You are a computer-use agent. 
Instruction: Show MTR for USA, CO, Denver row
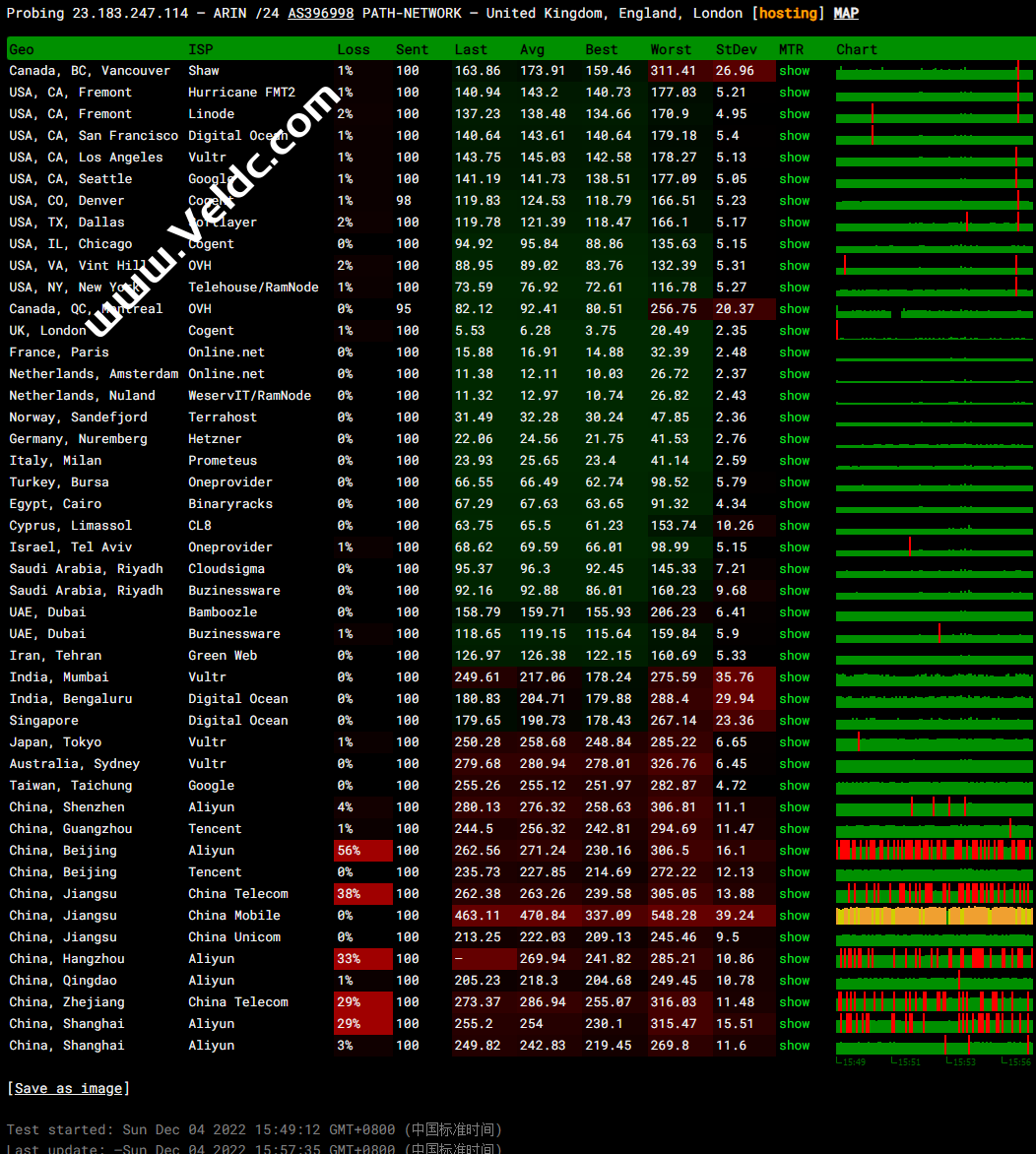pyautogui.click(x=795, y=201)
